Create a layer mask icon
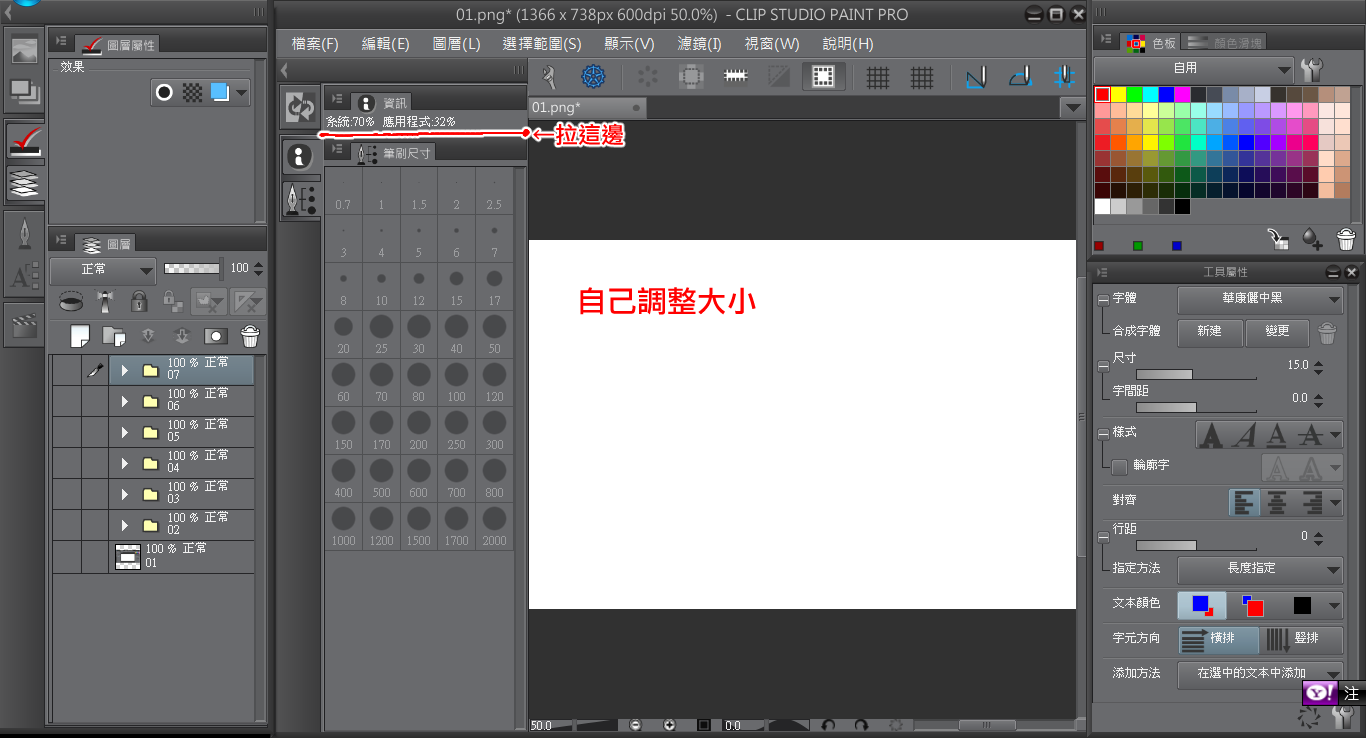The width and height of the screenshot is (1366, 738). 216,336
